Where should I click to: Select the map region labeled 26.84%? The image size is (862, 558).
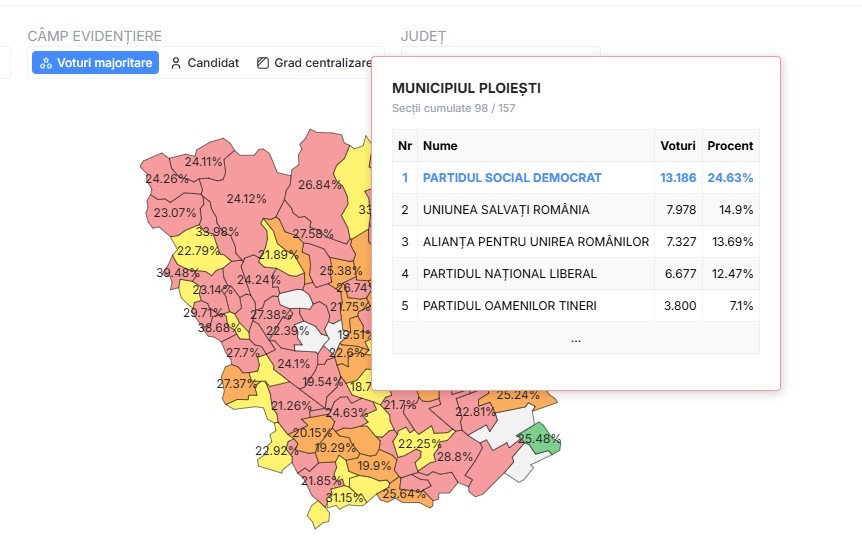[320, 184]
